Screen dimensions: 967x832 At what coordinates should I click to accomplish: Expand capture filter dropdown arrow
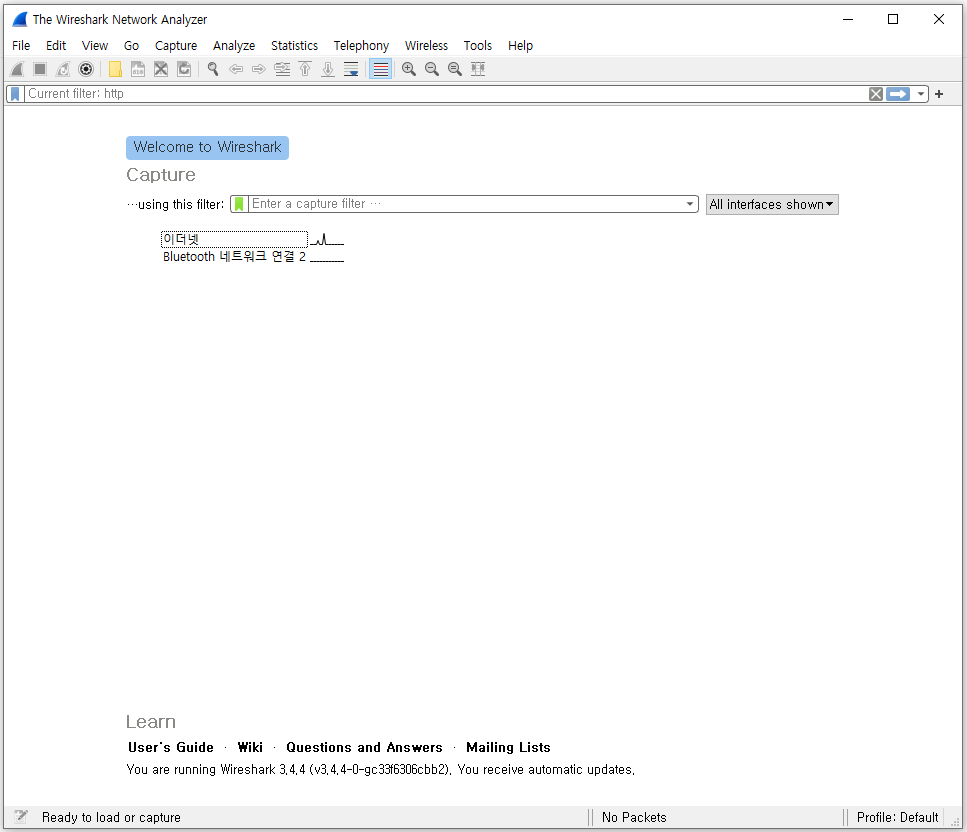coord(689,204)
